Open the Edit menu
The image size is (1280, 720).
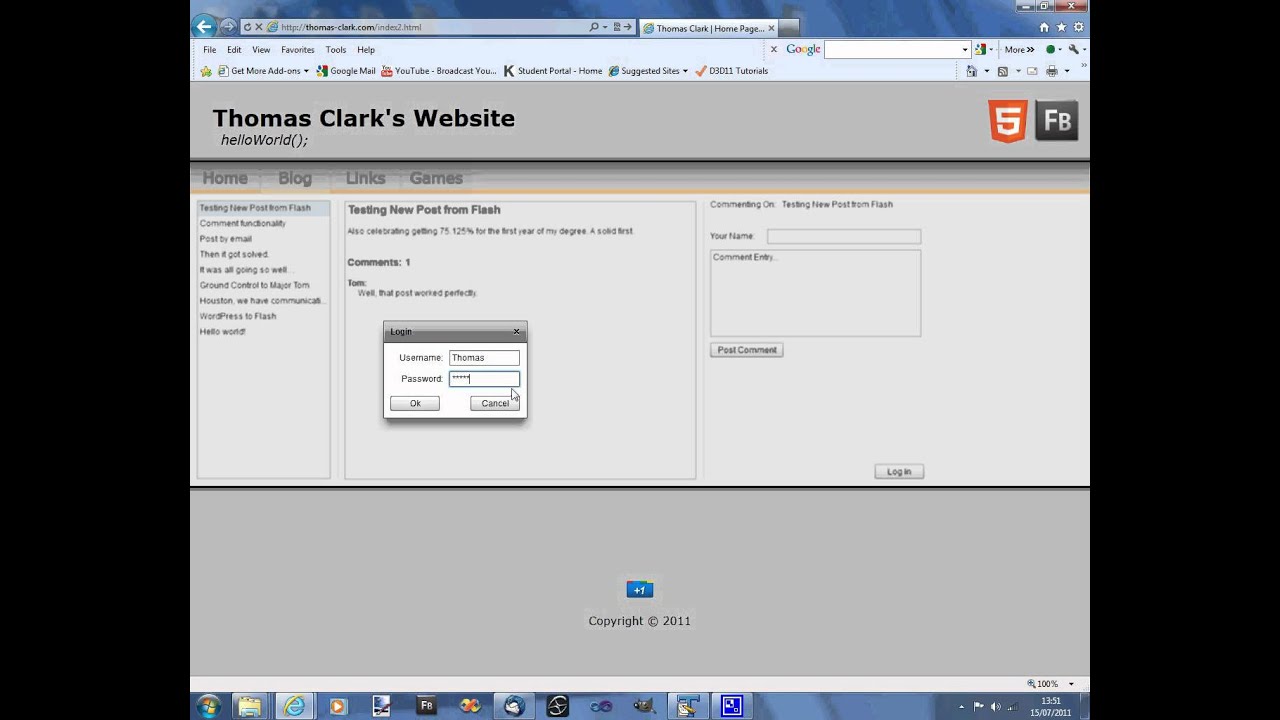(234, 50)
